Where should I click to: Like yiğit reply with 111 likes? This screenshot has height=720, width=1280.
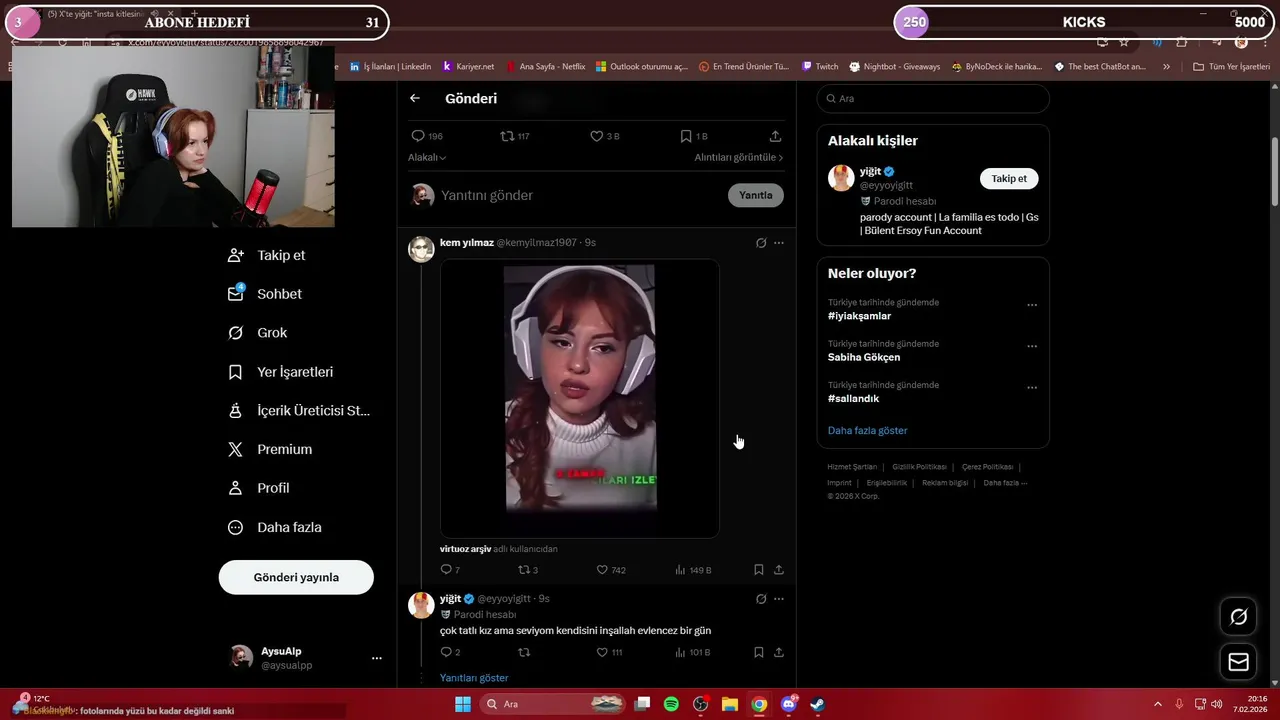(x=602, y=652)
